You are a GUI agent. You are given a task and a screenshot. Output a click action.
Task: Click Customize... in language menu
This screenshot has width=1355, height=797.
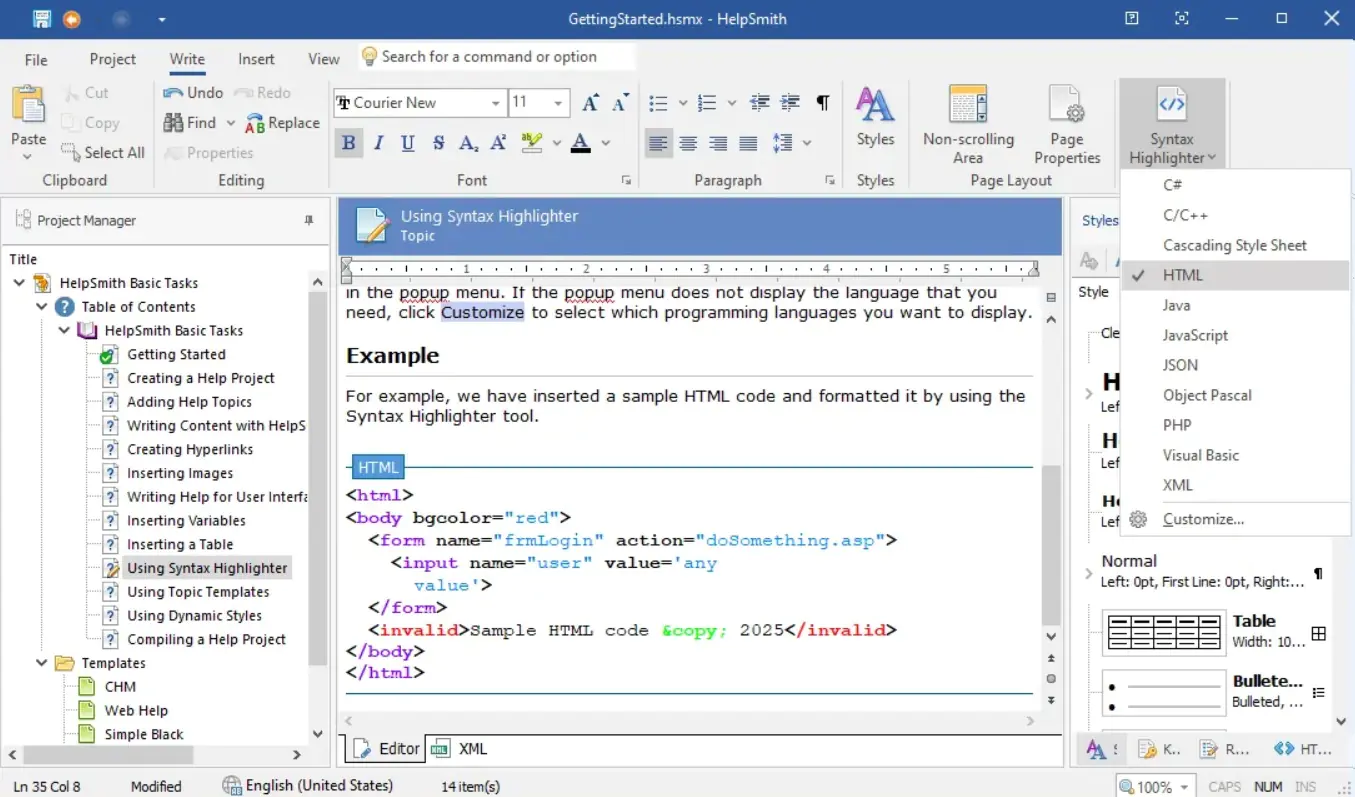pyautogui.click(x=1236, y=519)
